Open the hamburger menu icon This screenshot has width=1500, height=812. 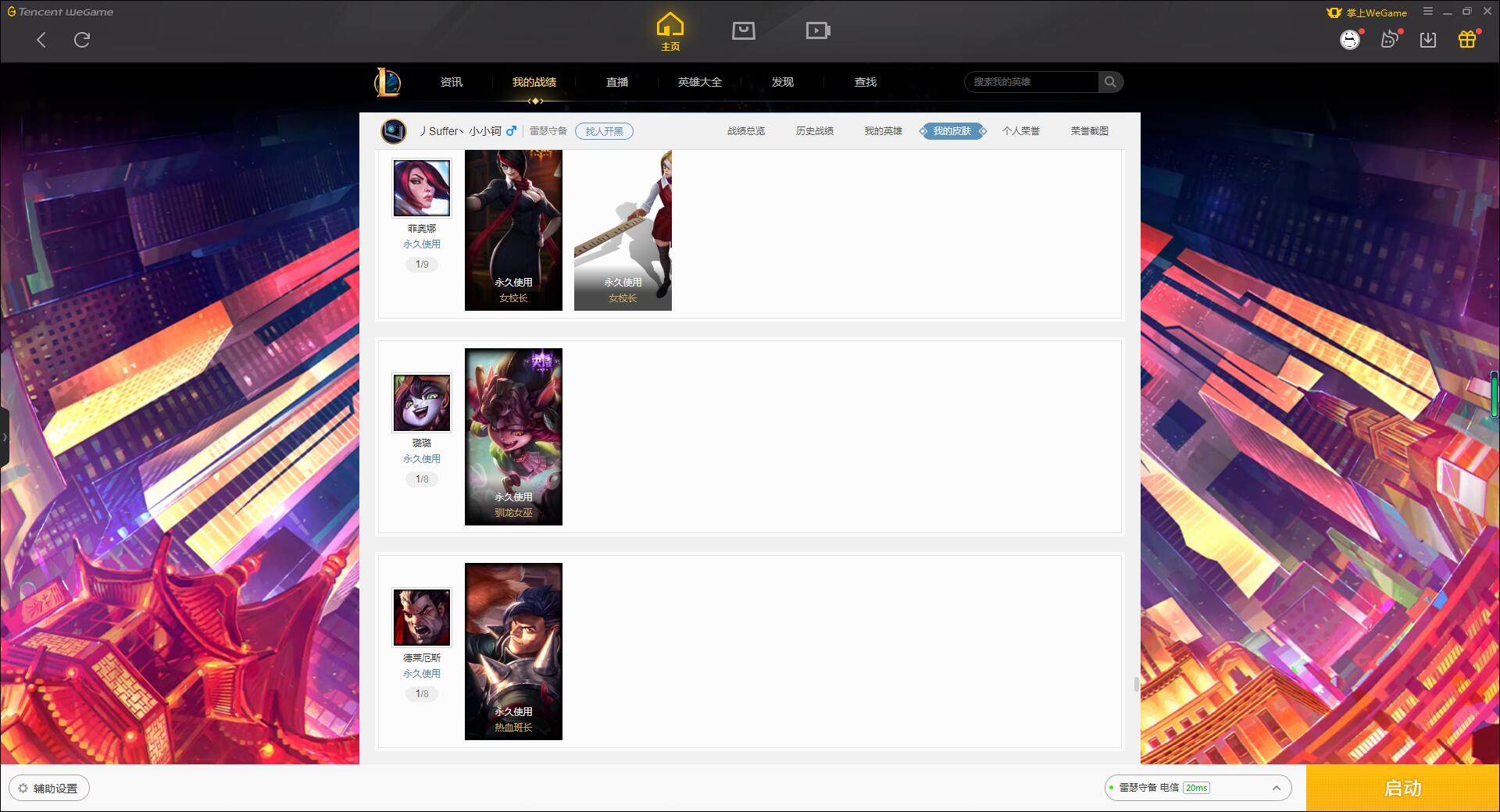pyautogui.click(x=1427, y=12)
